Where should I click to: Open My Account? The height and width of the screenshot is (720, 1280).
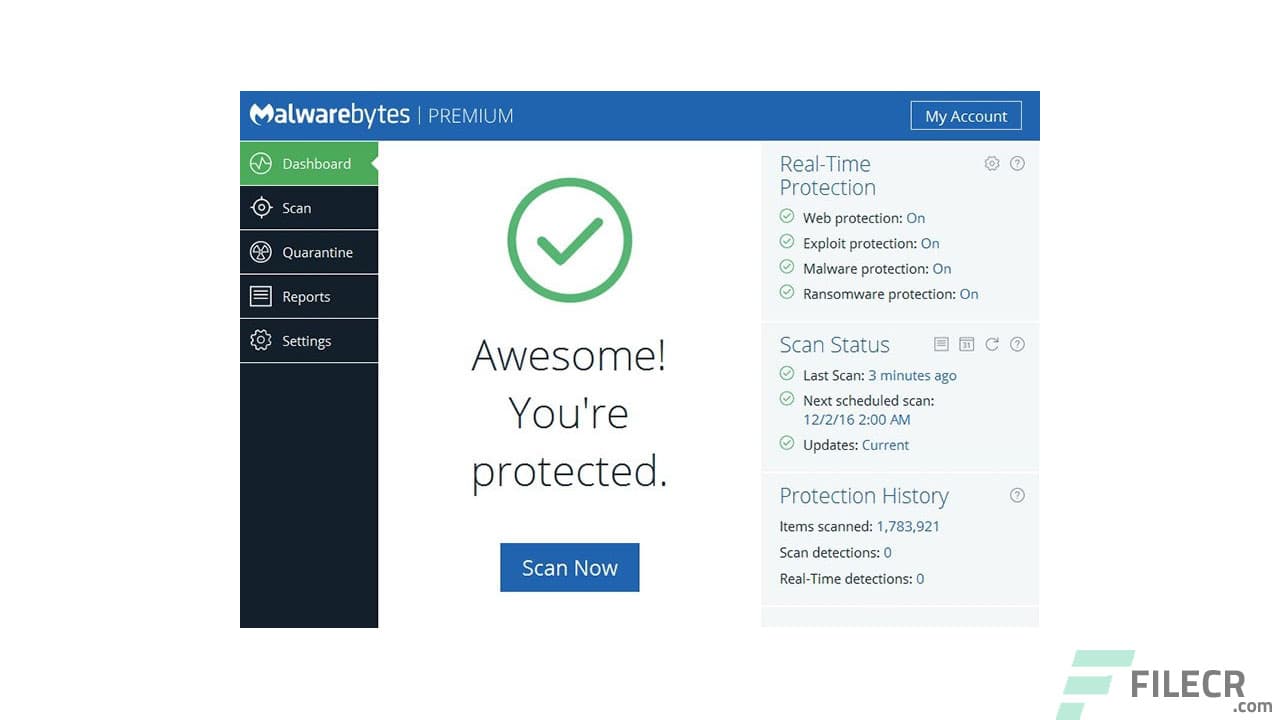tap(965, 115)
